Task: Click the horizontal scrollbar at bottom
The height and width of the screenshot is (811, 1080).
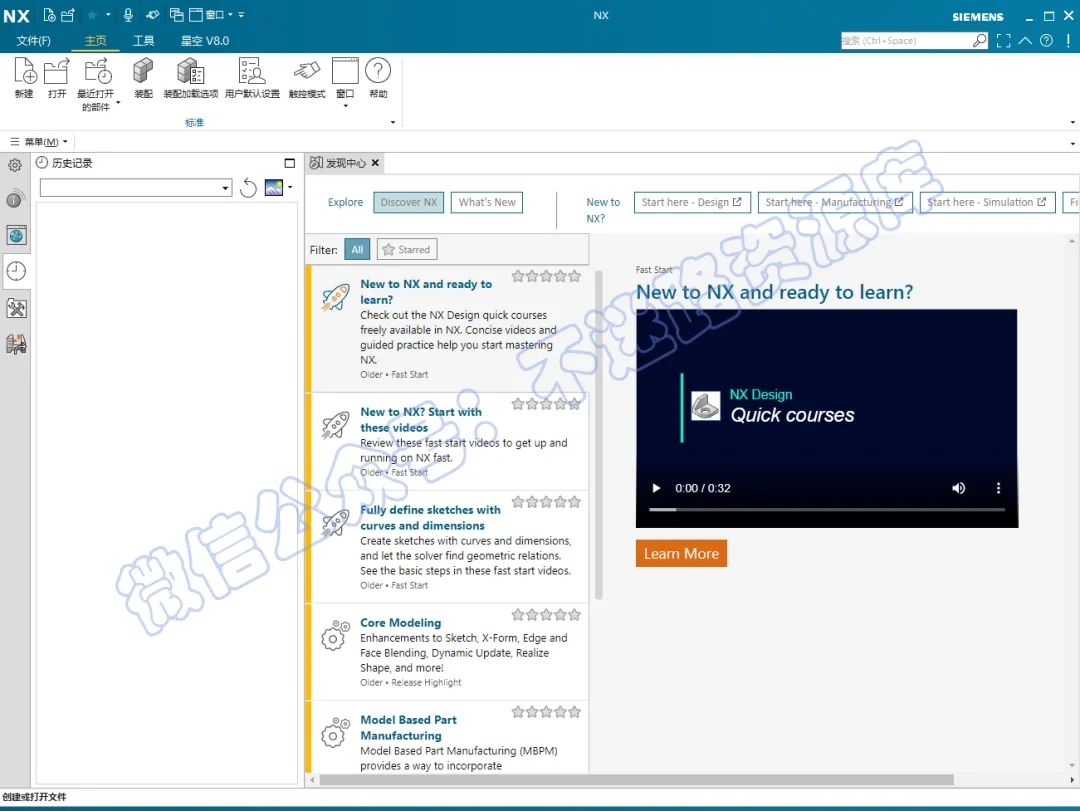Action: (x=636, y=780)
